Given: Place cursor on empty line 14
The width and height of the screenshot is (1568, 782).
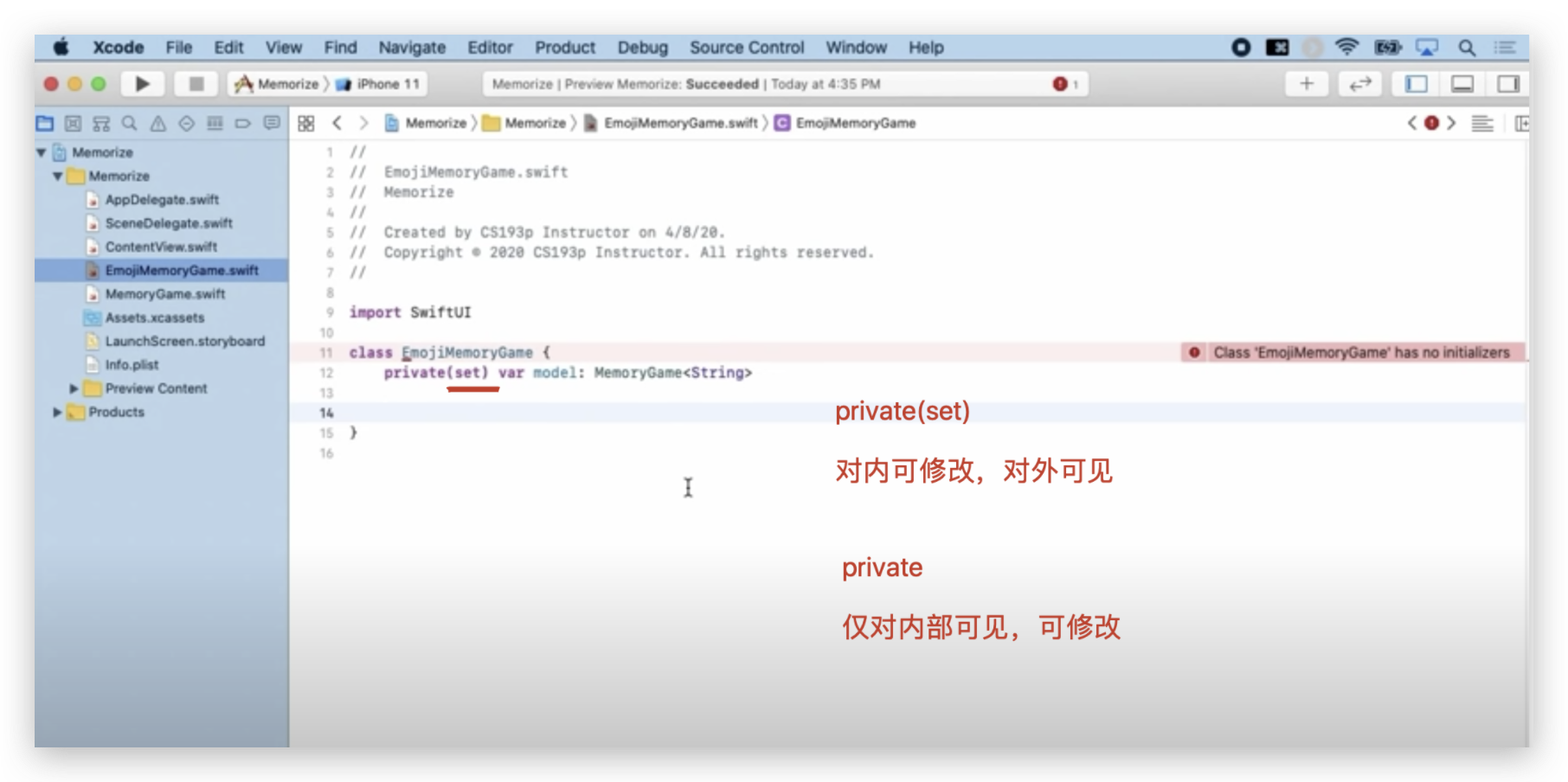Looking at the screenshot, I should click(x=909, y=413).
